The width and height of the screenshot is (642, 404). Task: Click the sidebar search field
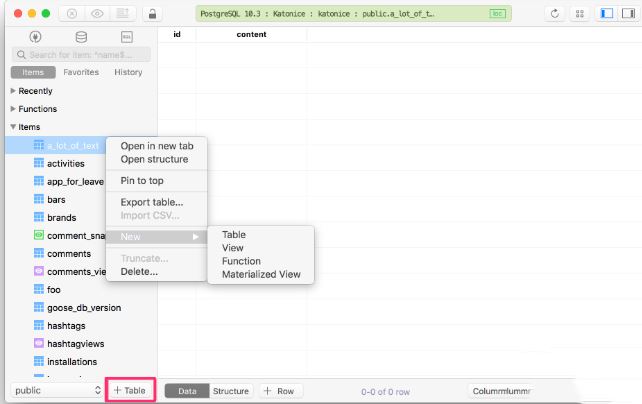click(x=81, y=54)
